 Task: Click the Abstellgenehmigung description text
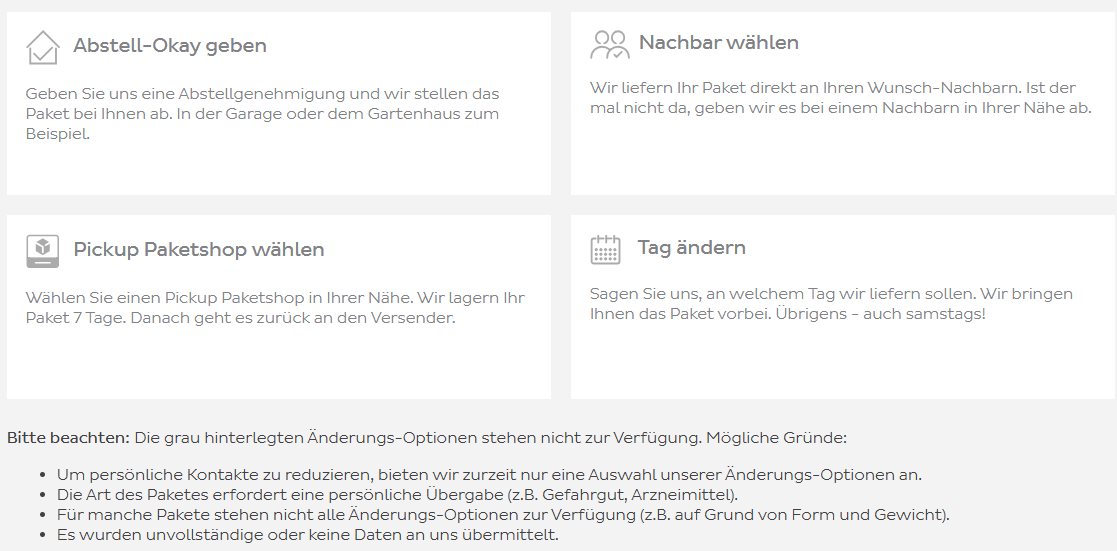coord(262,113)
